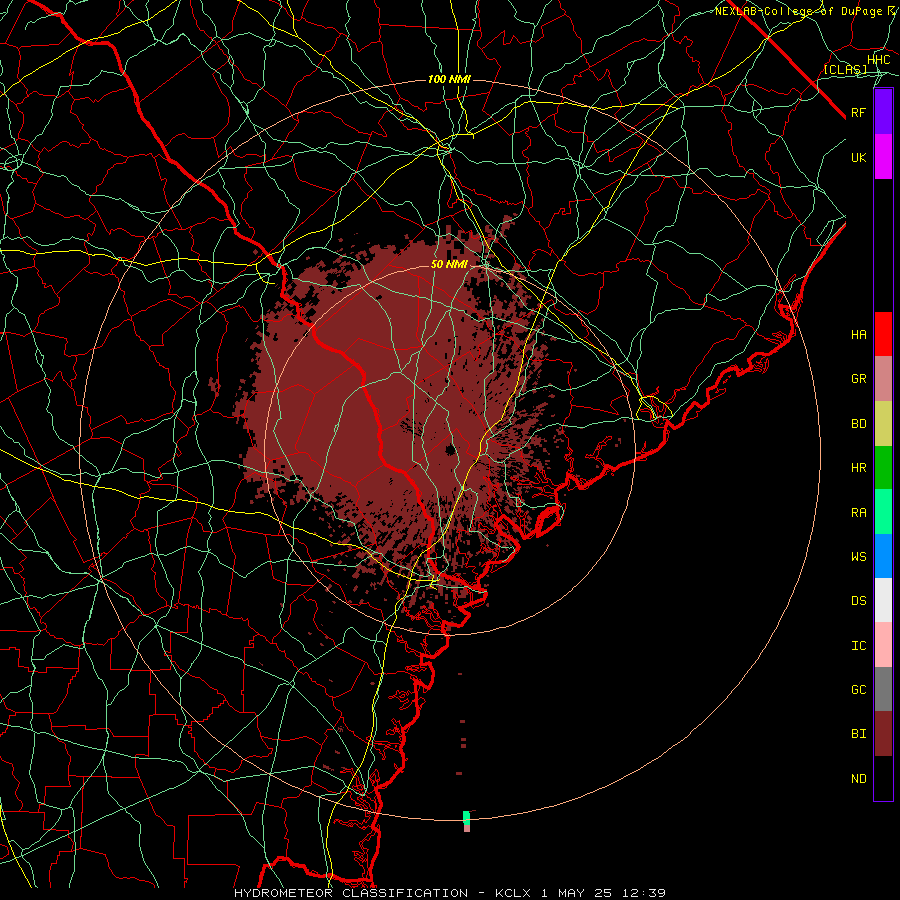Click the HA red legend swatch
Image resolution: width=900 pixels, height=900 pixels.
[883, 334]
